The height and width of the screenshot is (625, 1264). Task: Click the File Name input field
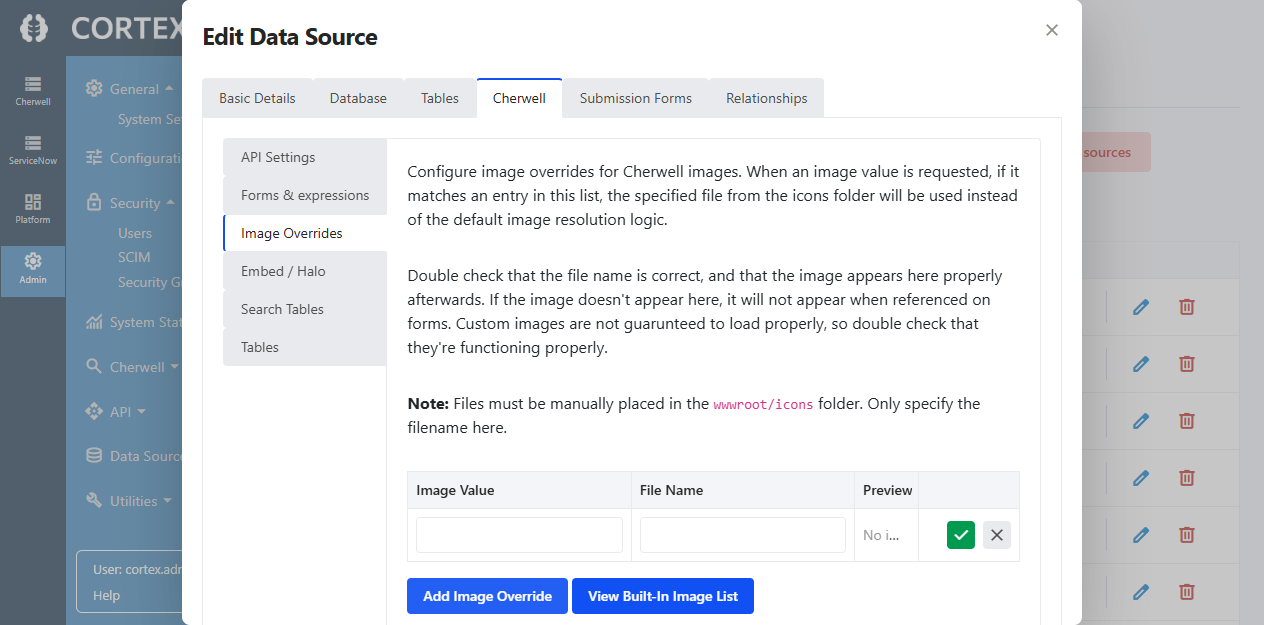[743, 535]
